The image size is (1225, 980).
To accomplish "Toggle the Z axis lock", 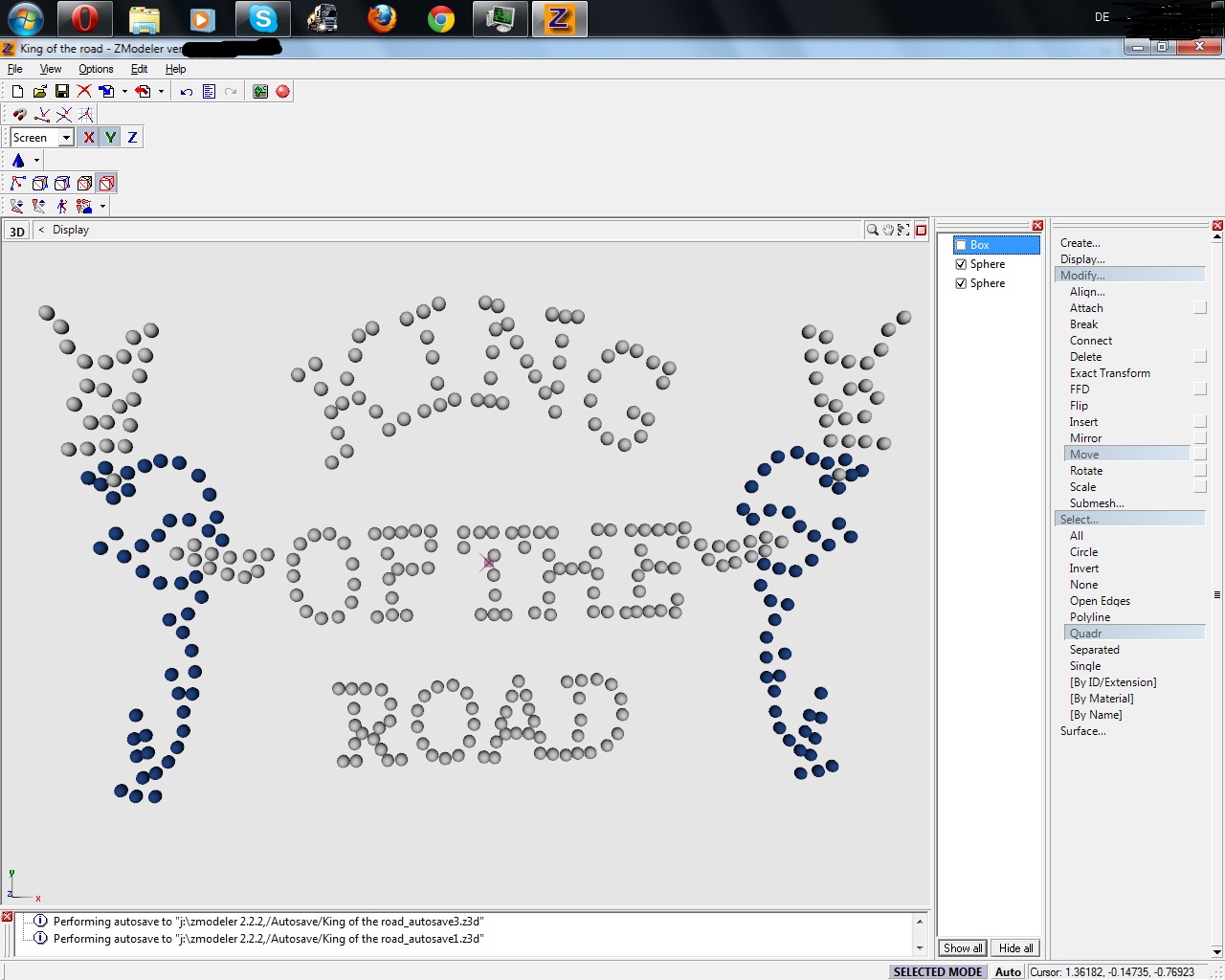I will pos(132,138).
